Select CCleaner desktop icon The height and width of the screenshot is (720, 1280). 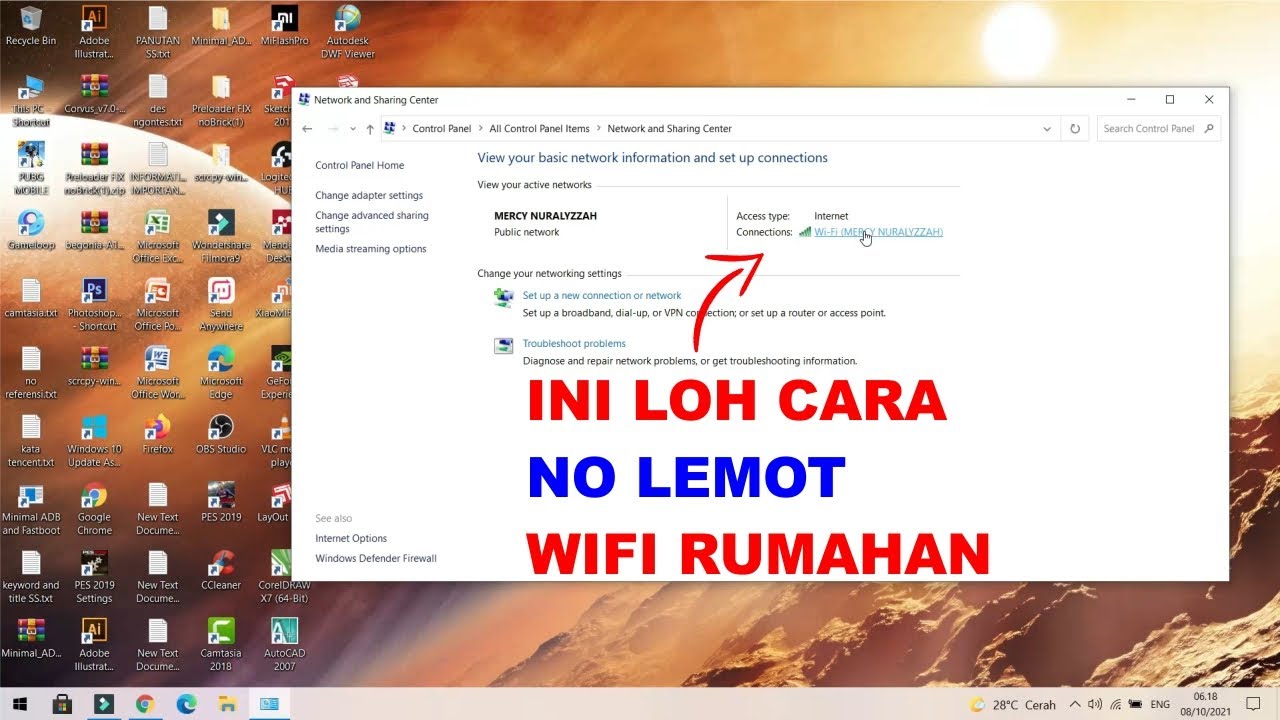(221, 570)
